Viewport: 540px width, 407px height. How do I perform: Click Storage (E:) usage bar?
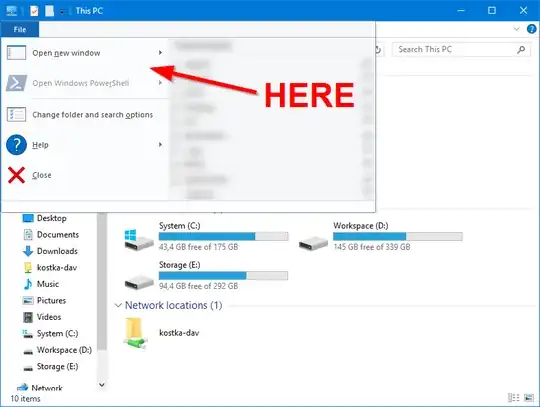223,275
